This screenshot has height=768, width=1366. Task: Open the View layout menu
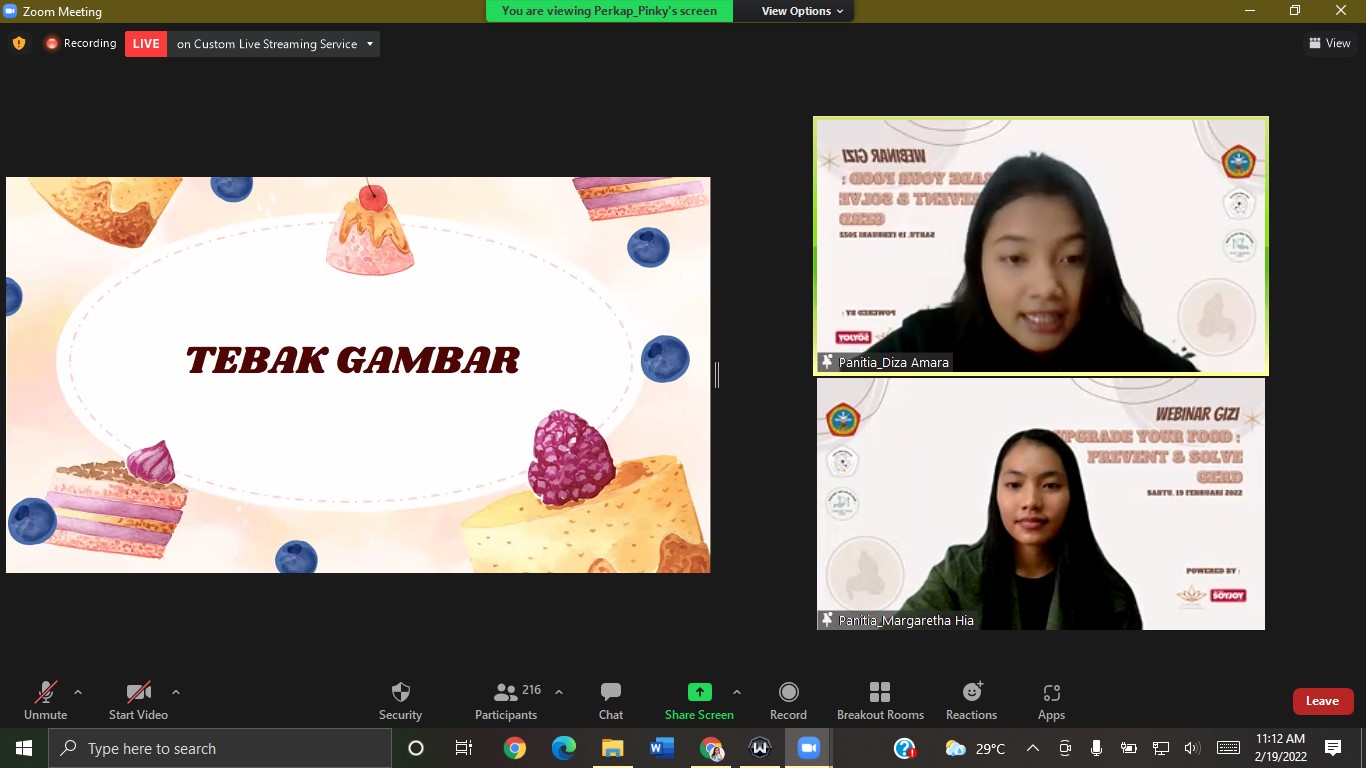pyautogui.click(x=1329, y=43)
